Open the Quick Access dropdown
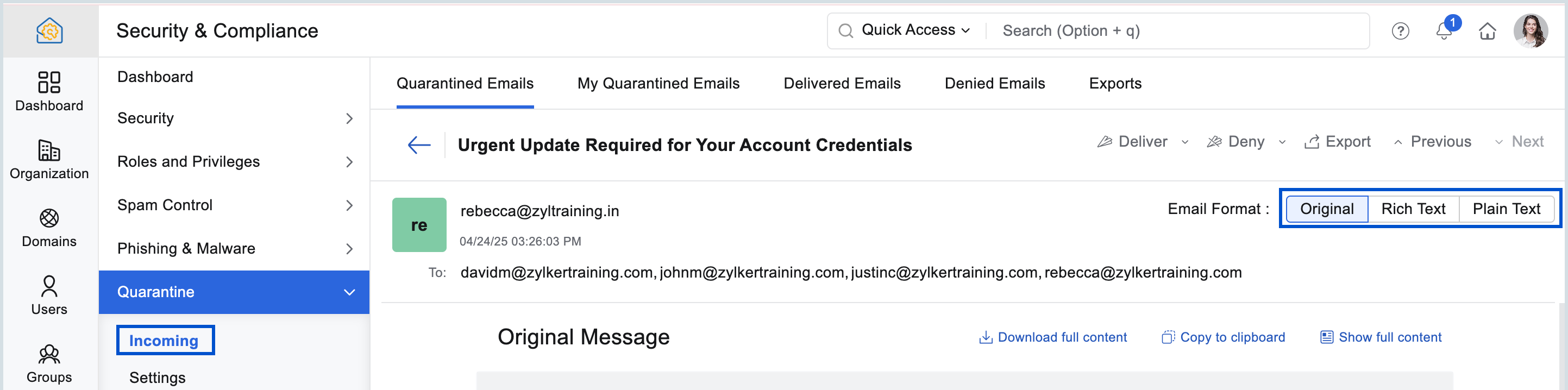The height and width of the screenshot is (390, 1568). point(915,30)
